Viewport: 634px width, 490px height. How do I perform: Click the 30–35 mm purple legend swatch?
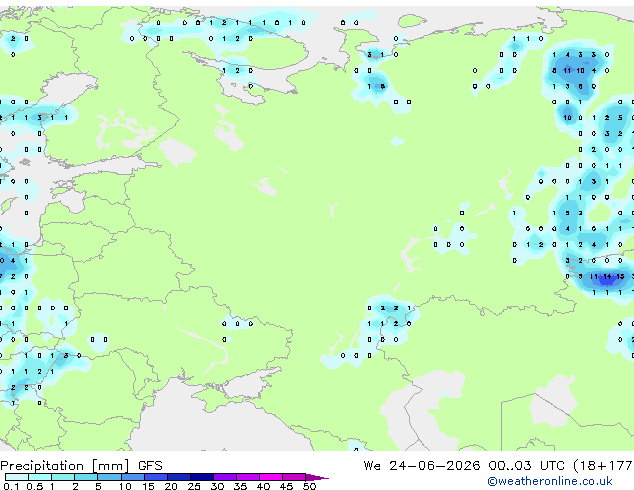(224, 477)
